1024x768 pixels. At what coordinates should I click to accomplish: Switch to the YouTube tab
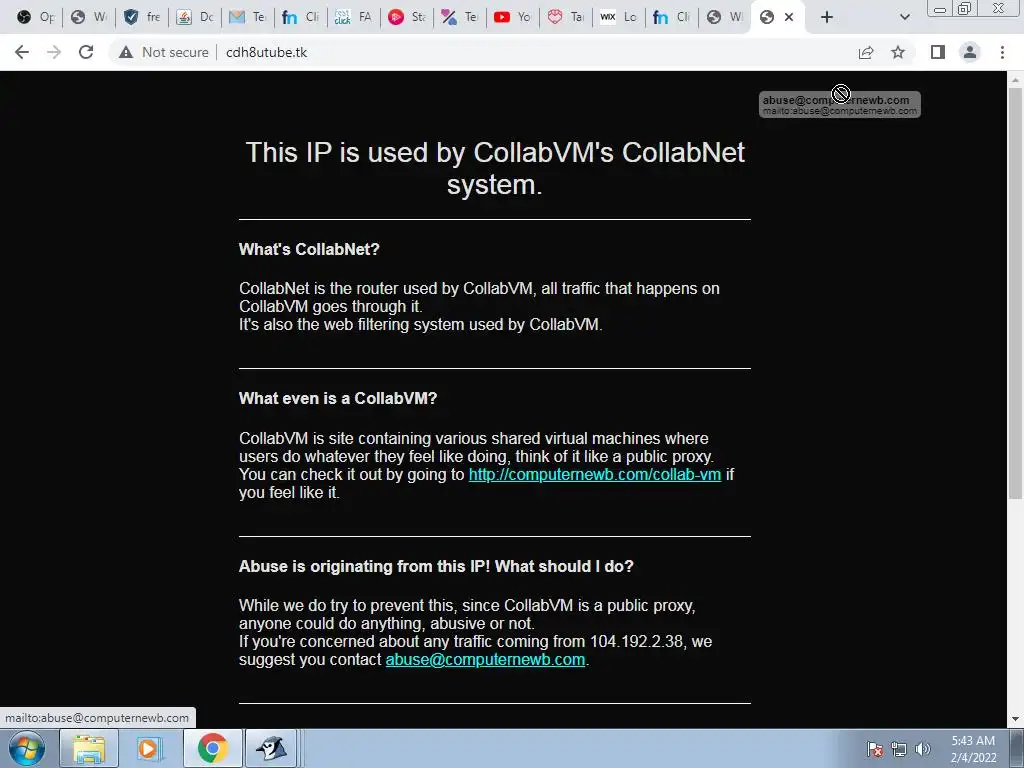pyautogui.click(x=512, y=17)
